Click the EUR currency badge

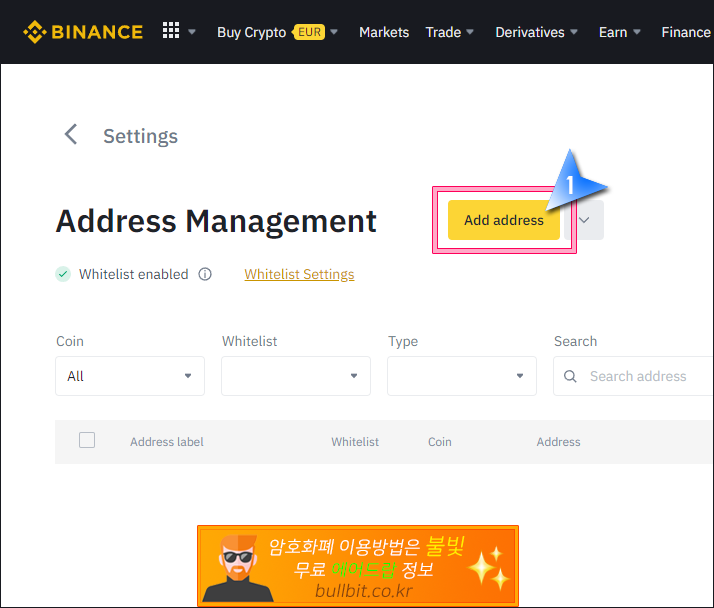[309, 32]
